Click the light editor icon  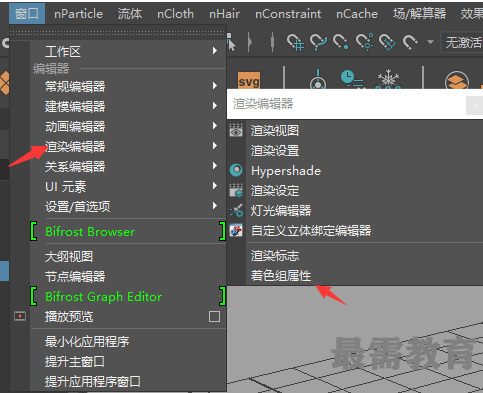[236, 210]
